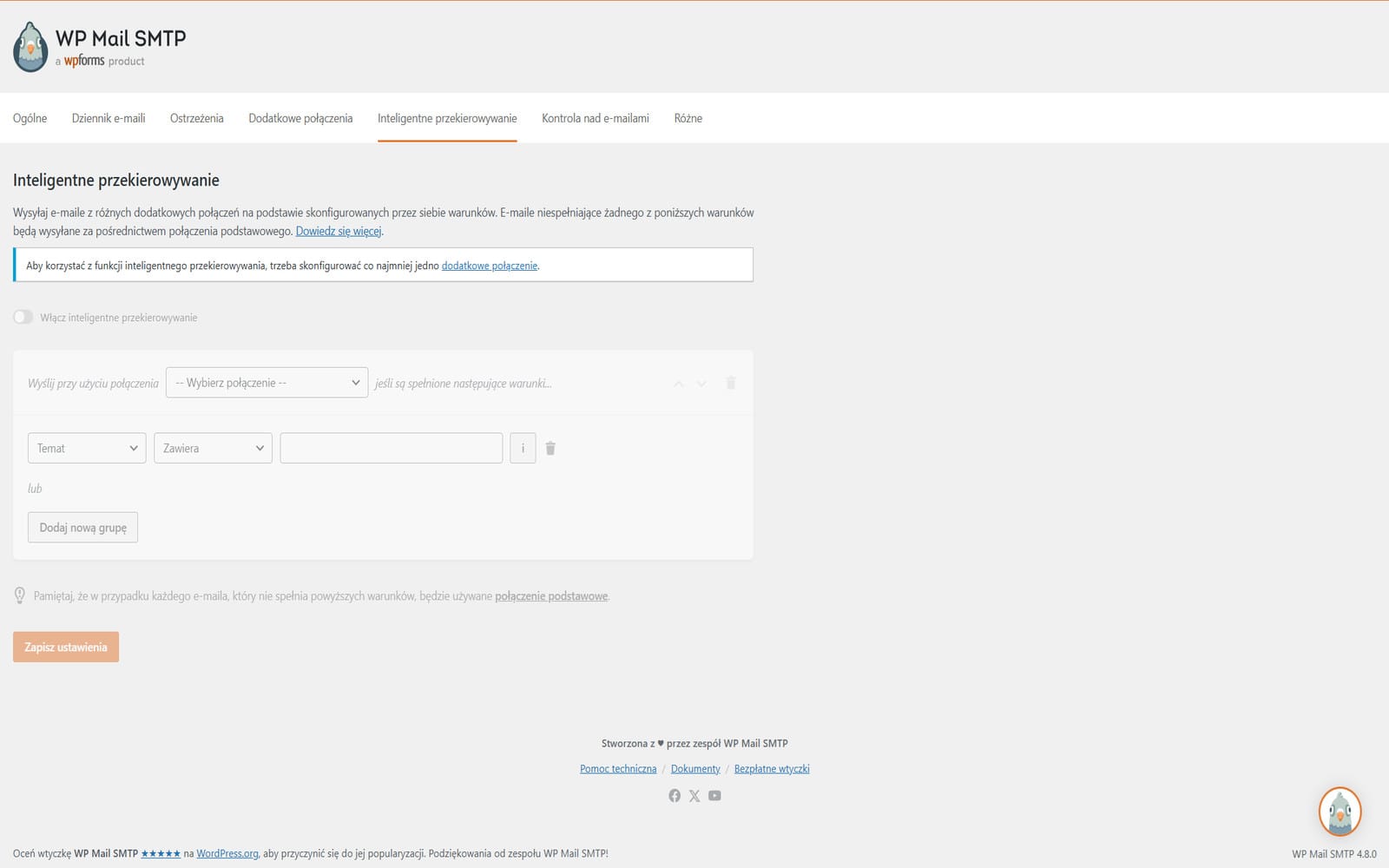This screenshot has height=868, width=1389.
Task: Visit the WordPress.org link
Action: tap(227, 854)
